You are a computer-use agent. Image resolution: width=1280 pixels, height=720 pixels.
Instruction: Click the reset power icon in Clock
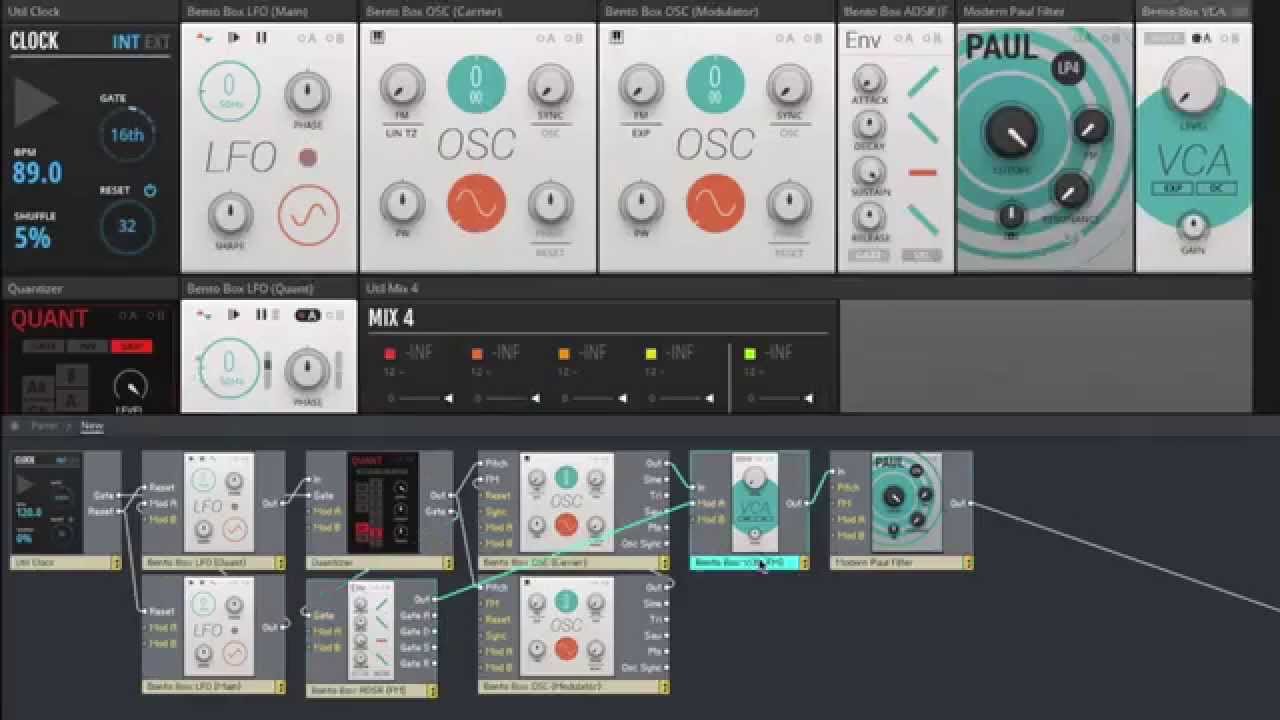[x=150, y=190]
